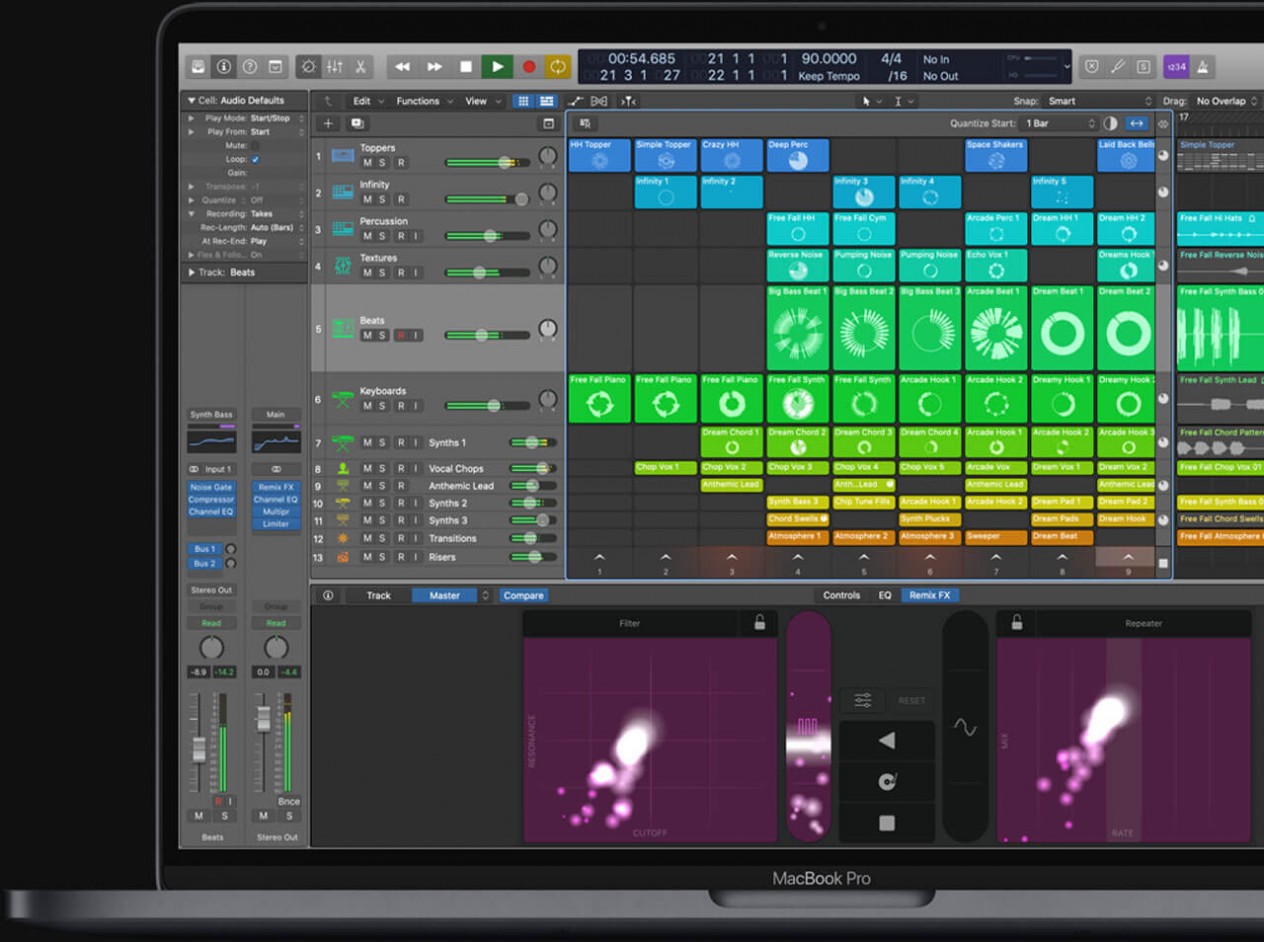
Task: Toggle the Metronome click button
Action: pos(1202,67)
